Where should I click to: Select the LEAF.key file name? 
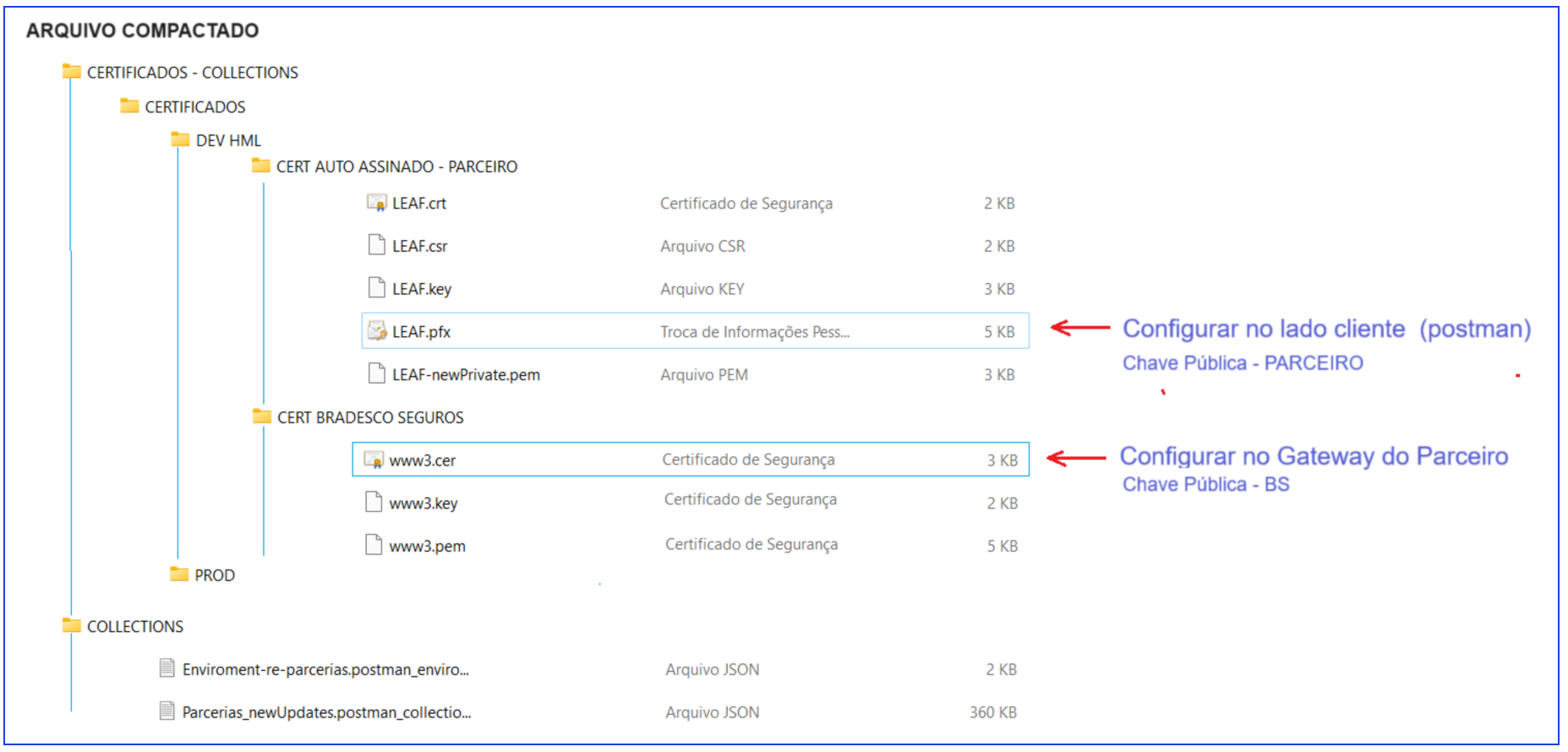pos(421,289)
